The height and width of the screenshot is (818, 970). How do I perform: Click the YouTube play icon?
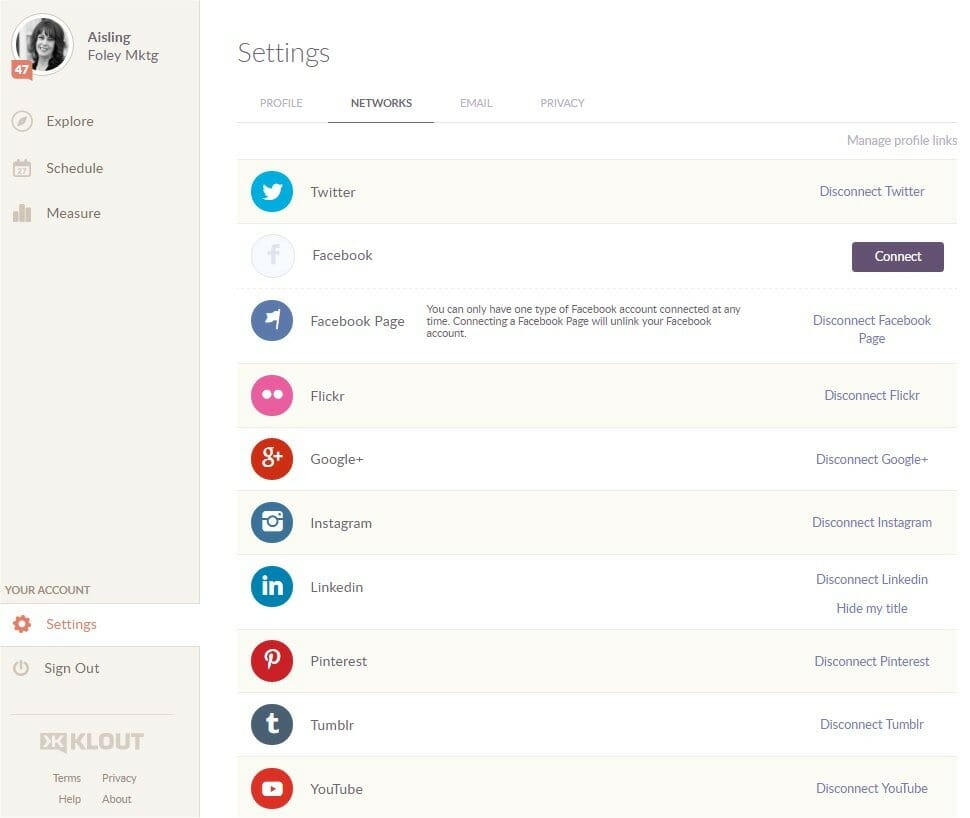point(272,788)
